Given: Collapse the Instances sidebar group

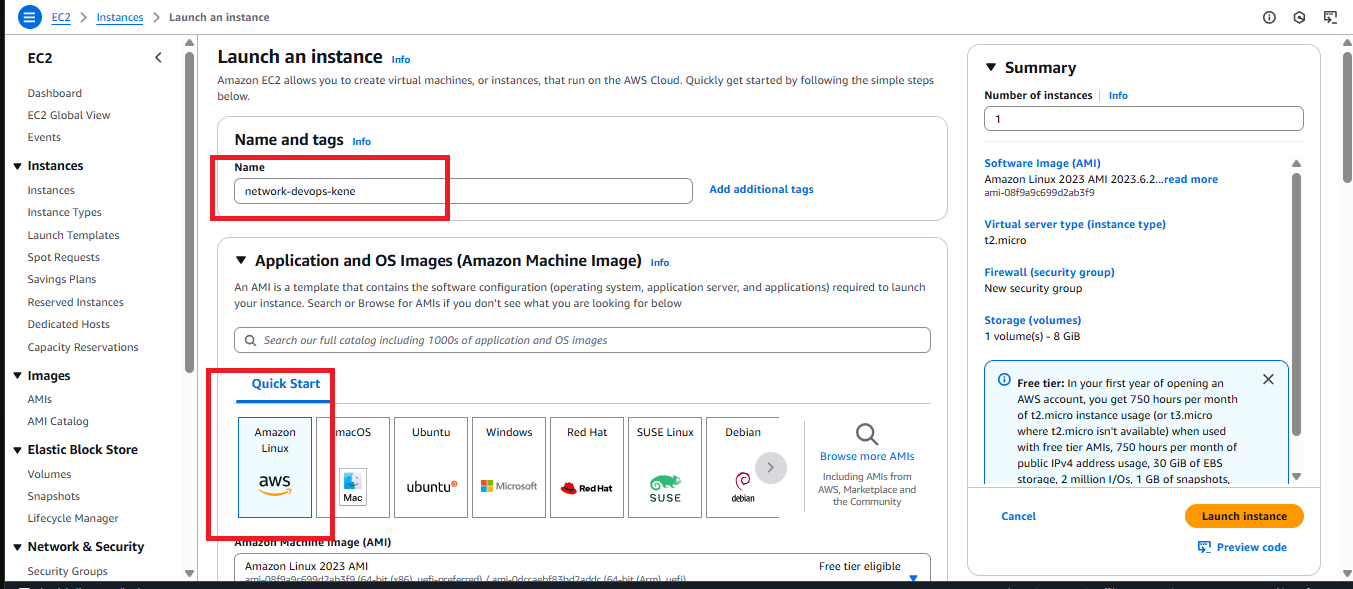Looking at the screenshot, I should click(17, 166).
